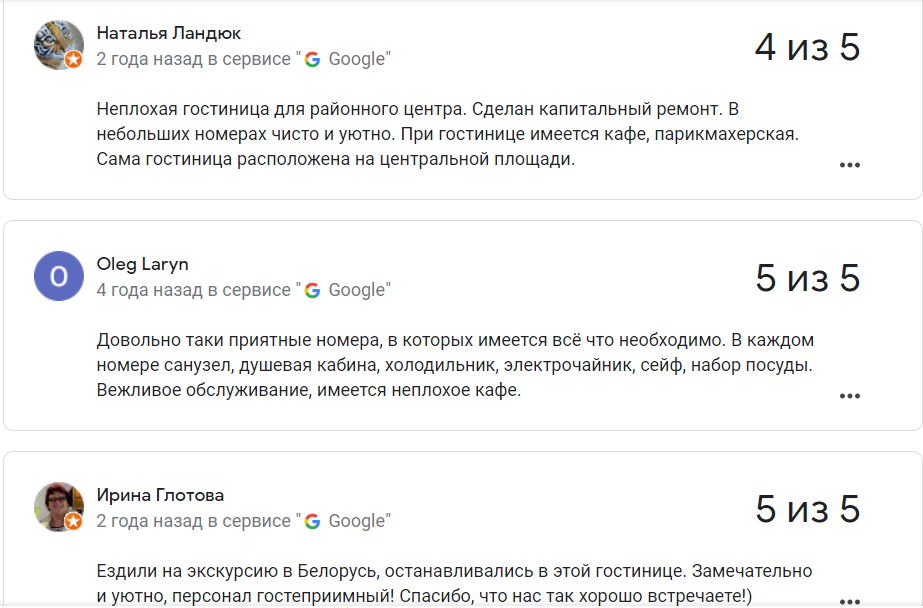The height and width of the screenshot is (608, 923).
Task: Open three-dot menu on Oleg Laryn's review
Action: point(849,396)
